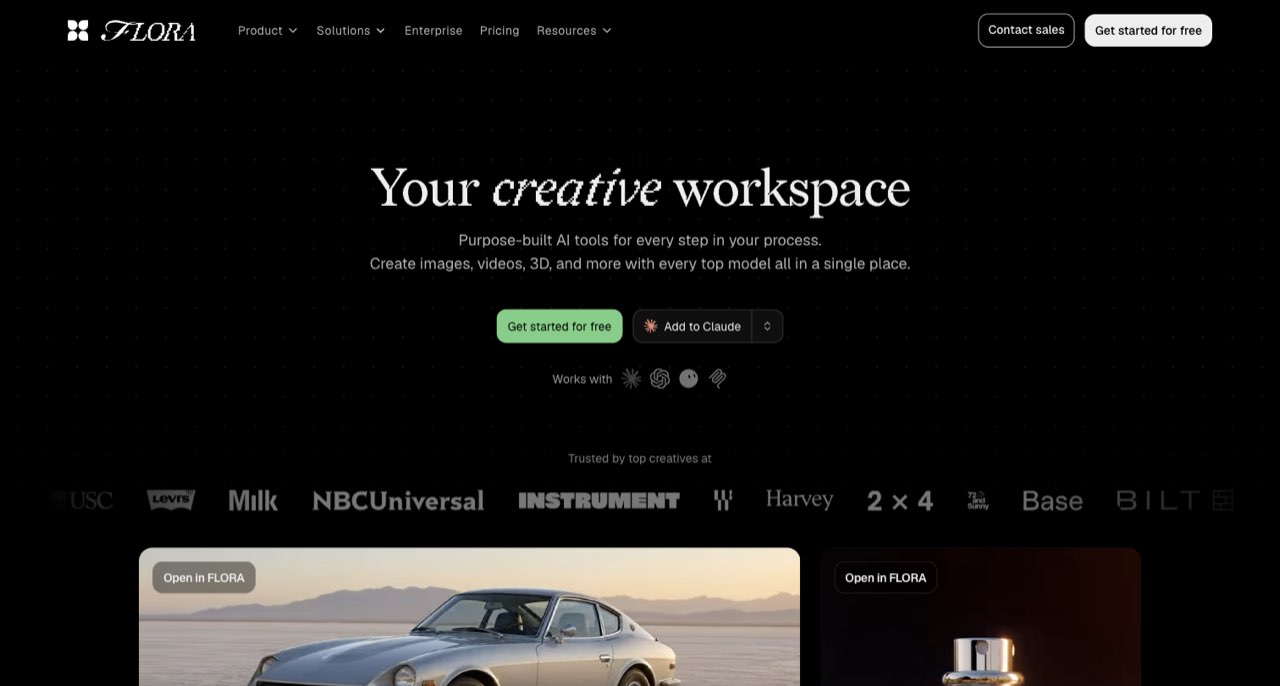Click the FLORA logo in the header
Image resolution: width=1280 pixels, height=686 pixels.
pos(131,31)
